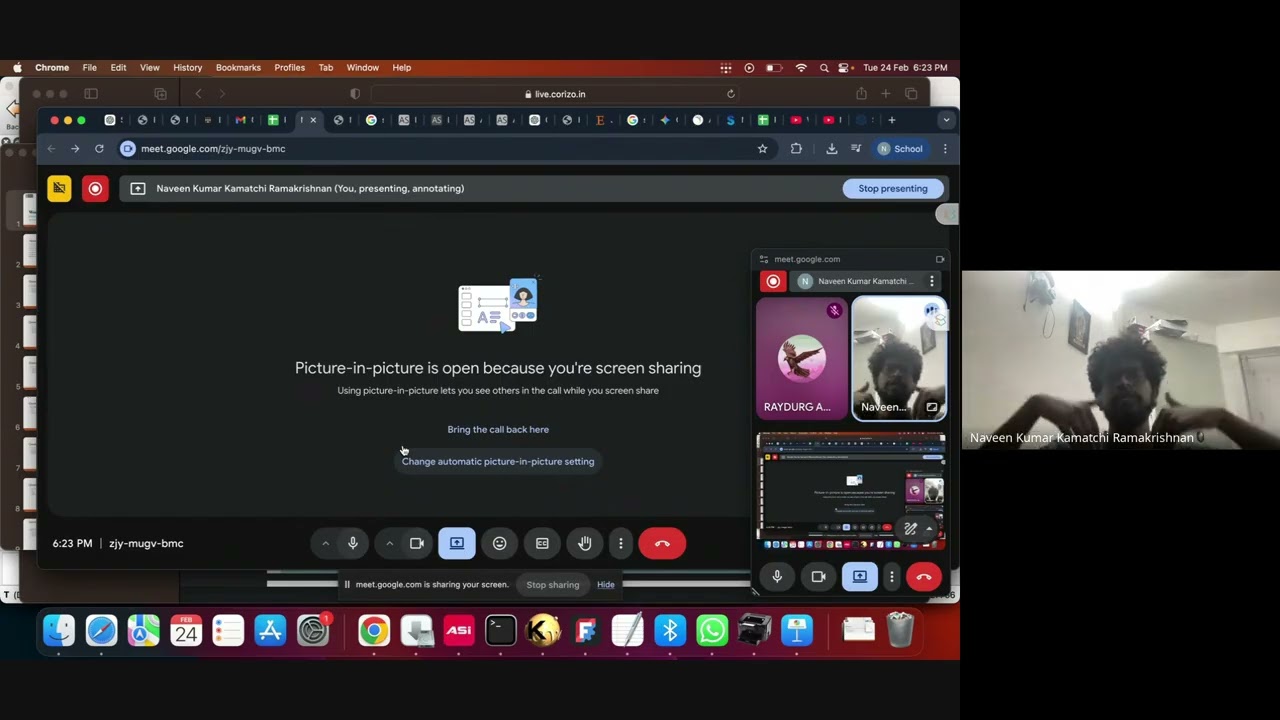Open System Settings from the dock
The width and height of the screenshot is (1280, 720).
tap(313, 630)
